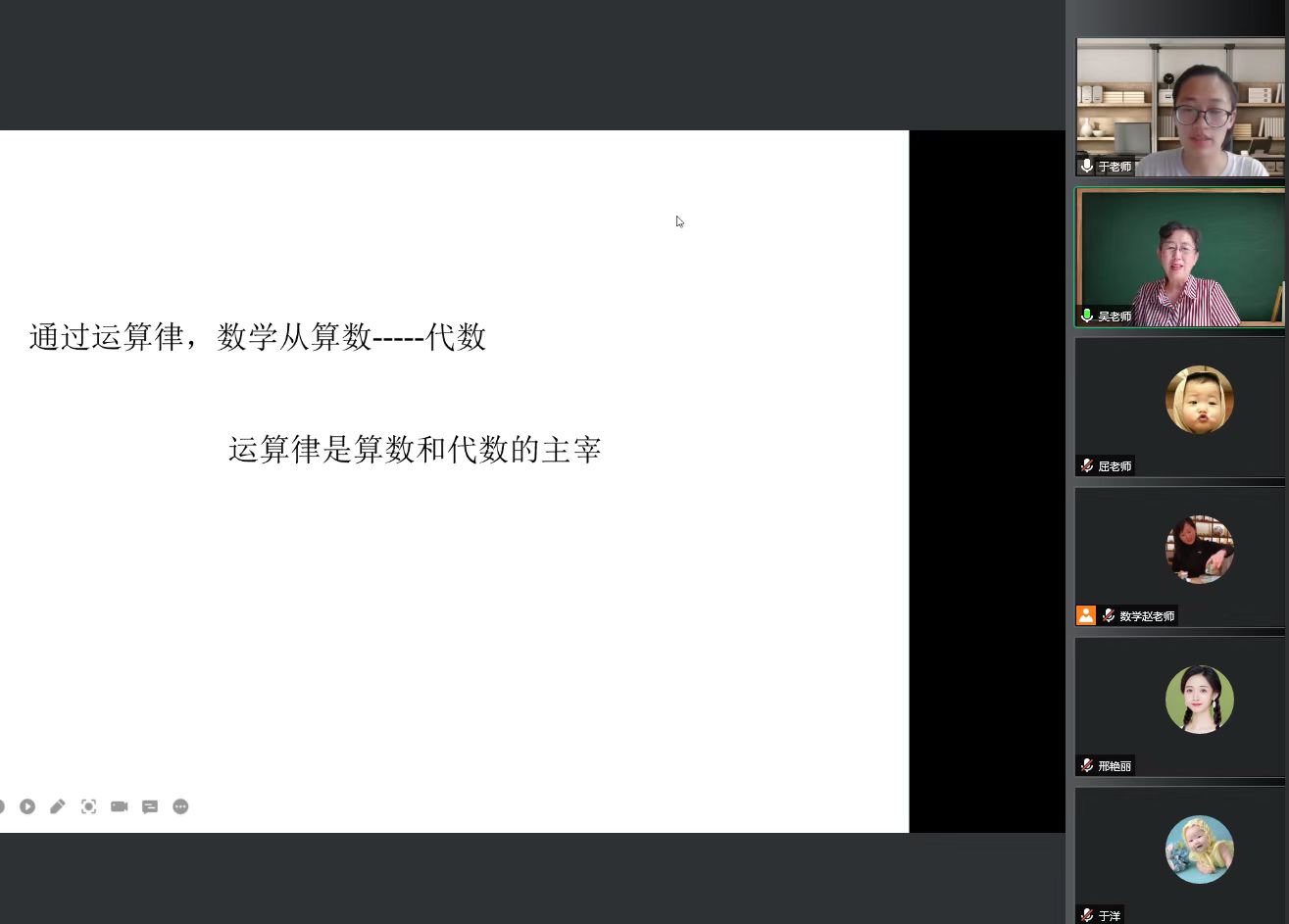Click the name label 数学赵老师
This screenshot has height=924, width=1289.
(1147, 616)
